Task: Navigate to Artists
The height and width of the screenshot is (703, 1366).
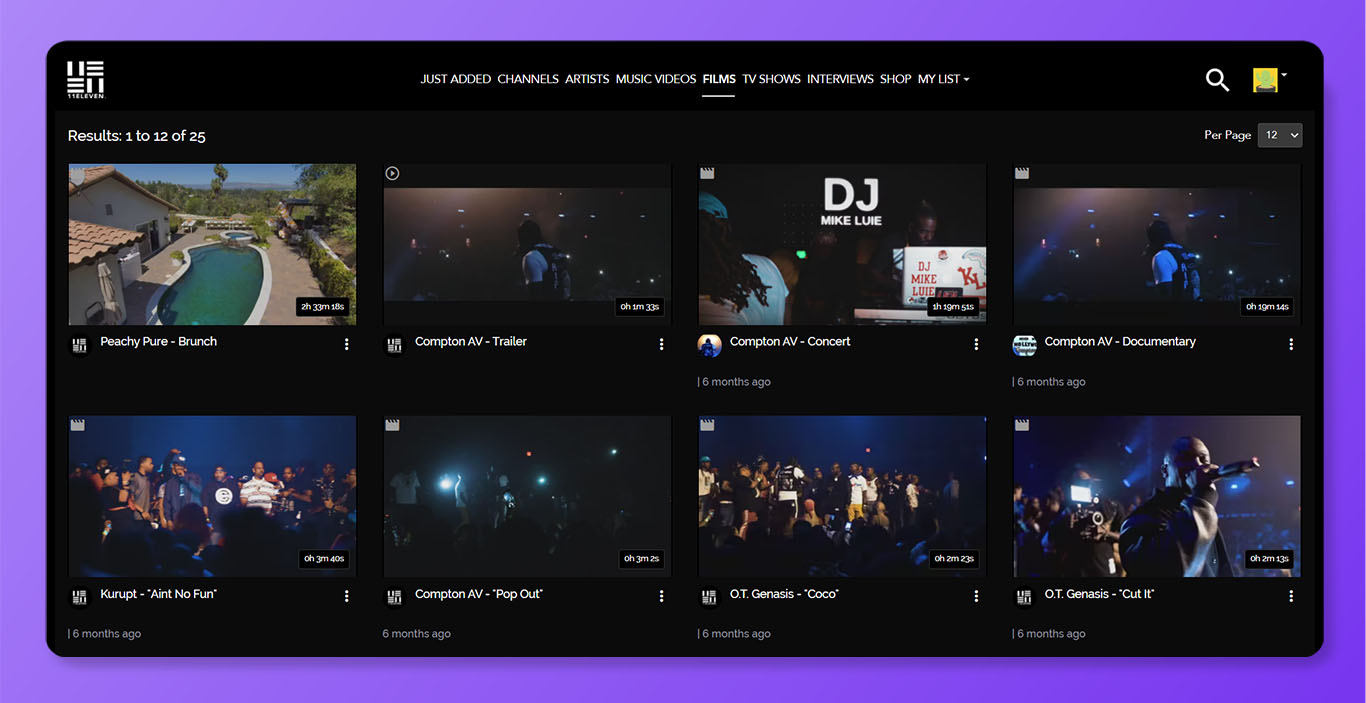Action: [x=587, y=79]
